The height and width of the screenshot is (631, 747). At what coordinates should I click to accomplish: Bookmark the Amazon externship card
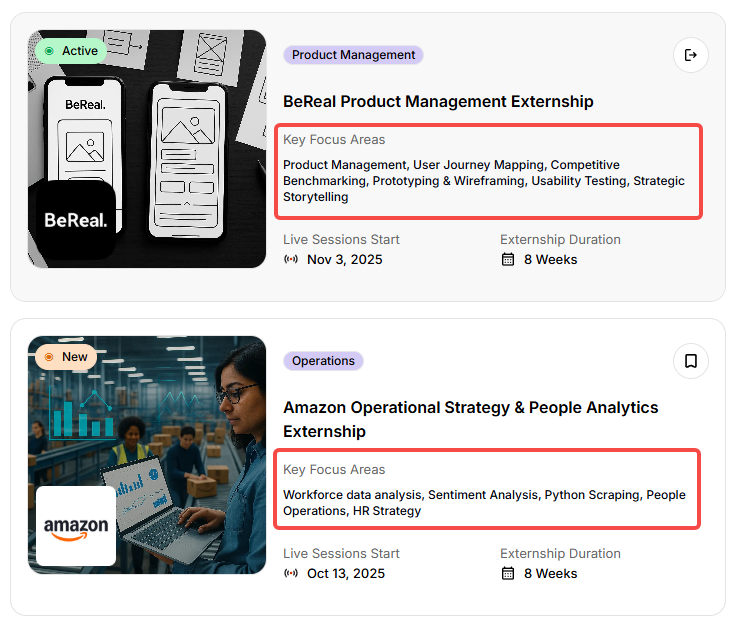click(x=690, y=361)
